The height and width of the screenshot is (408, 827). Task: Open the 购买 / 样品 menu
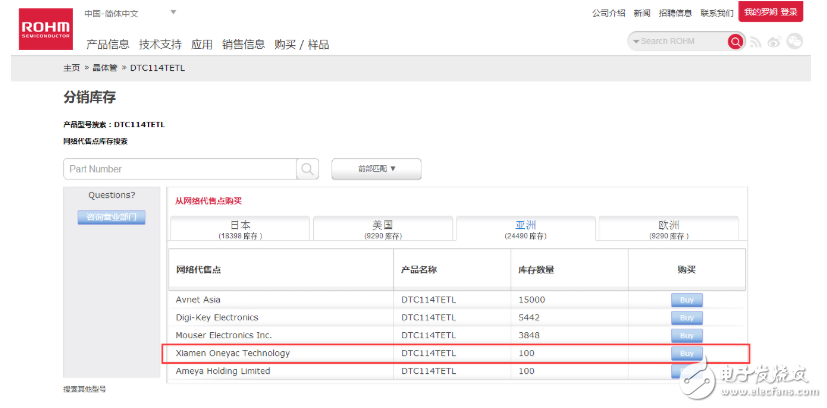302,44
